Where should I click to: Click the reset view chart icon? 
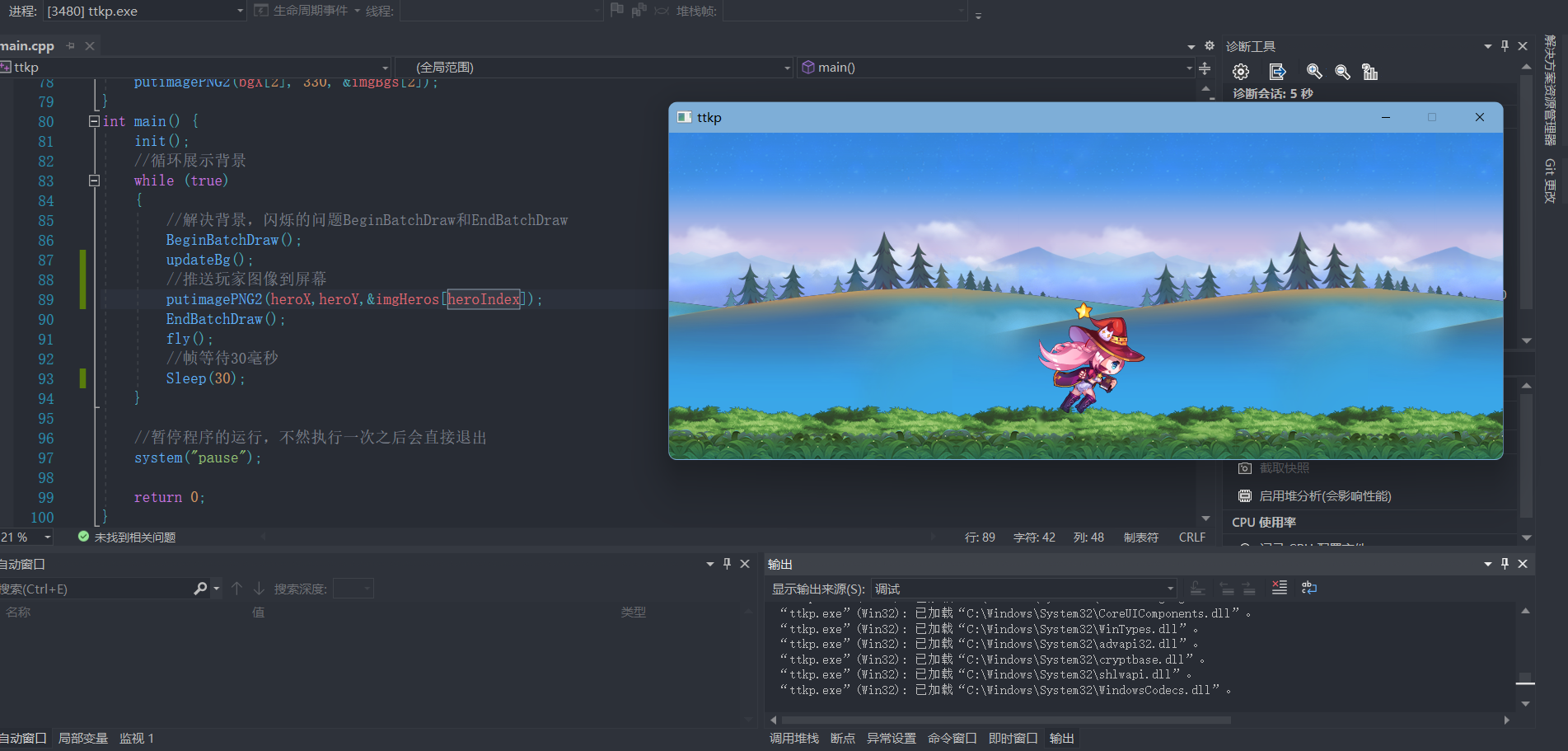point(1369,72)
